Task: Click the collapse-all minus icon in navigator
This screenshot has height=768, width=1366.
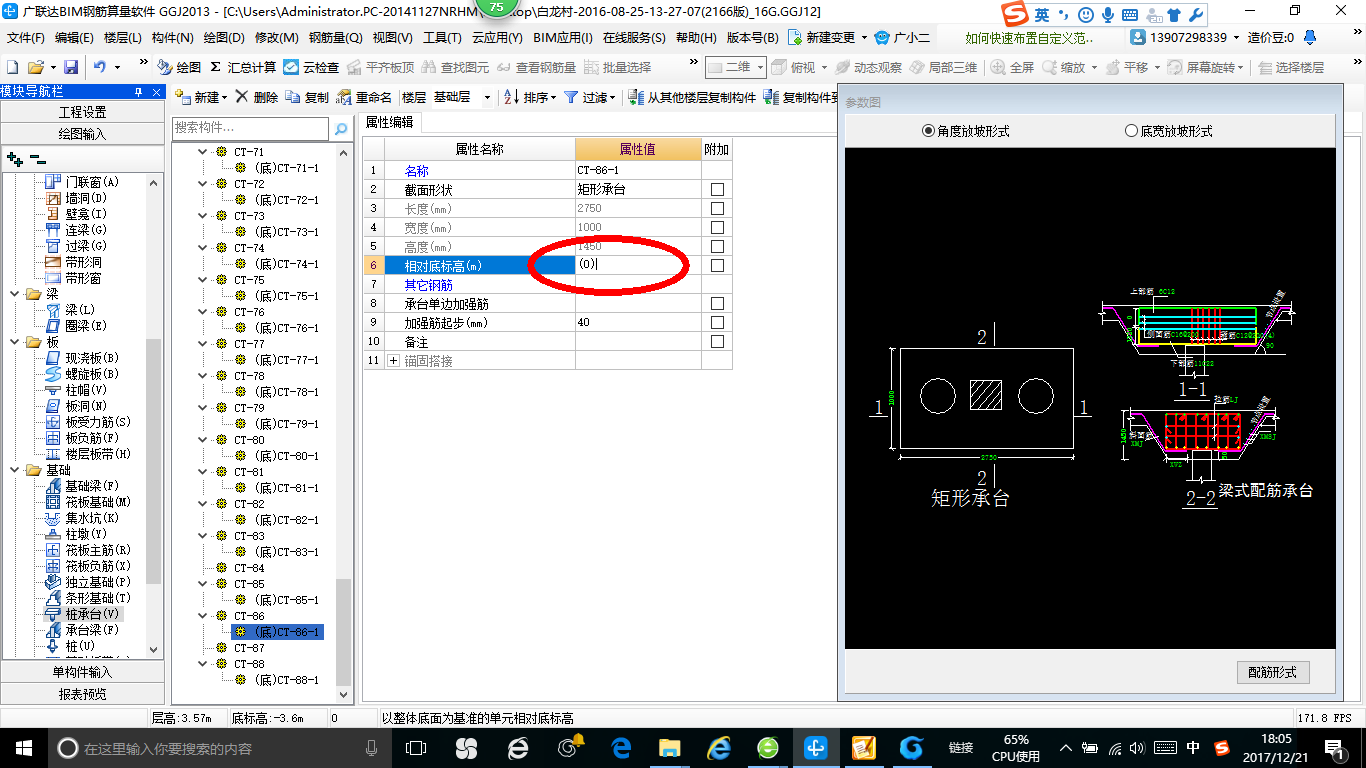Action: (38, 158)
